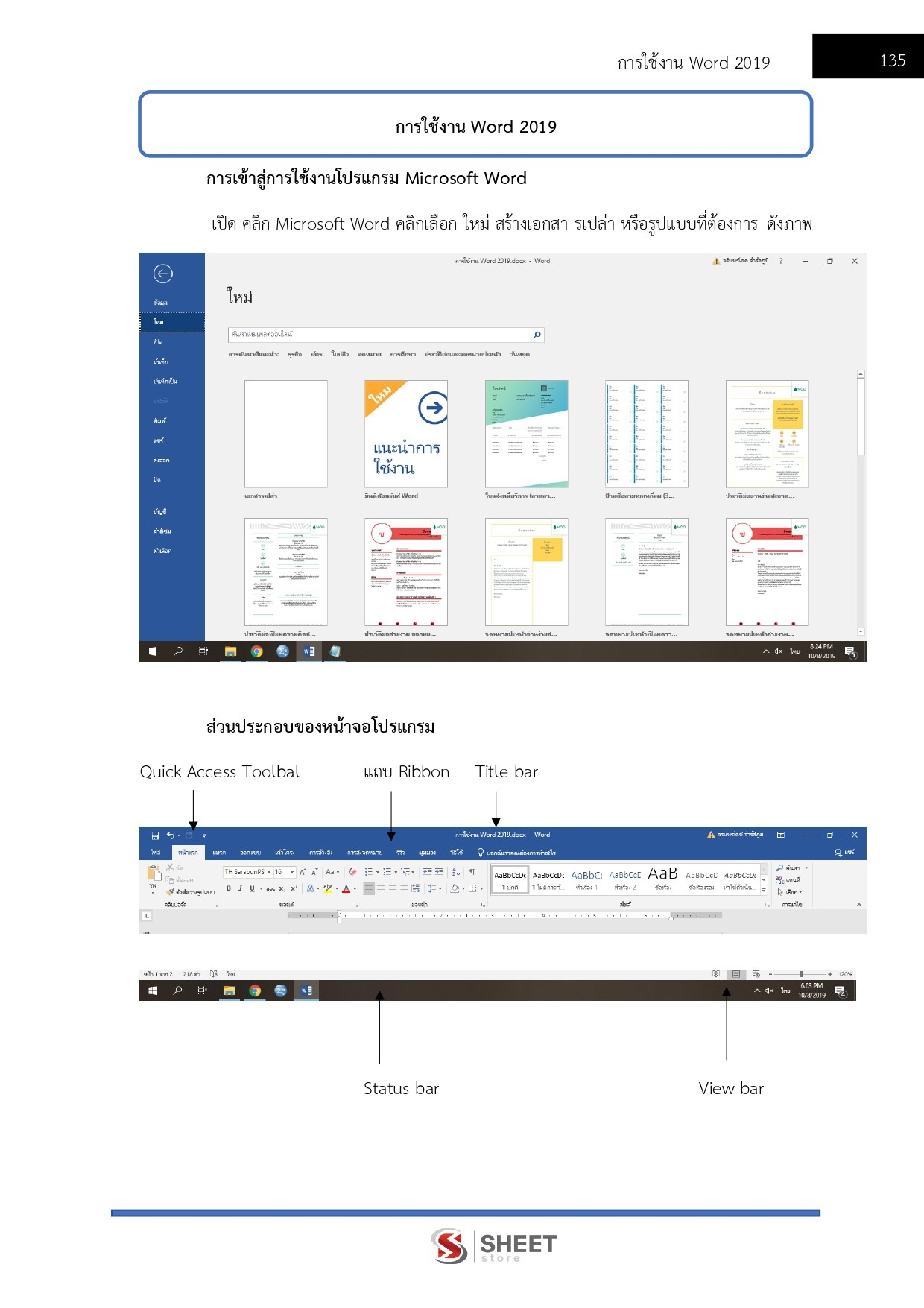924x1308 pixels.
Task: Click the yellow text highlight color swatch
Action: (328, 888)
